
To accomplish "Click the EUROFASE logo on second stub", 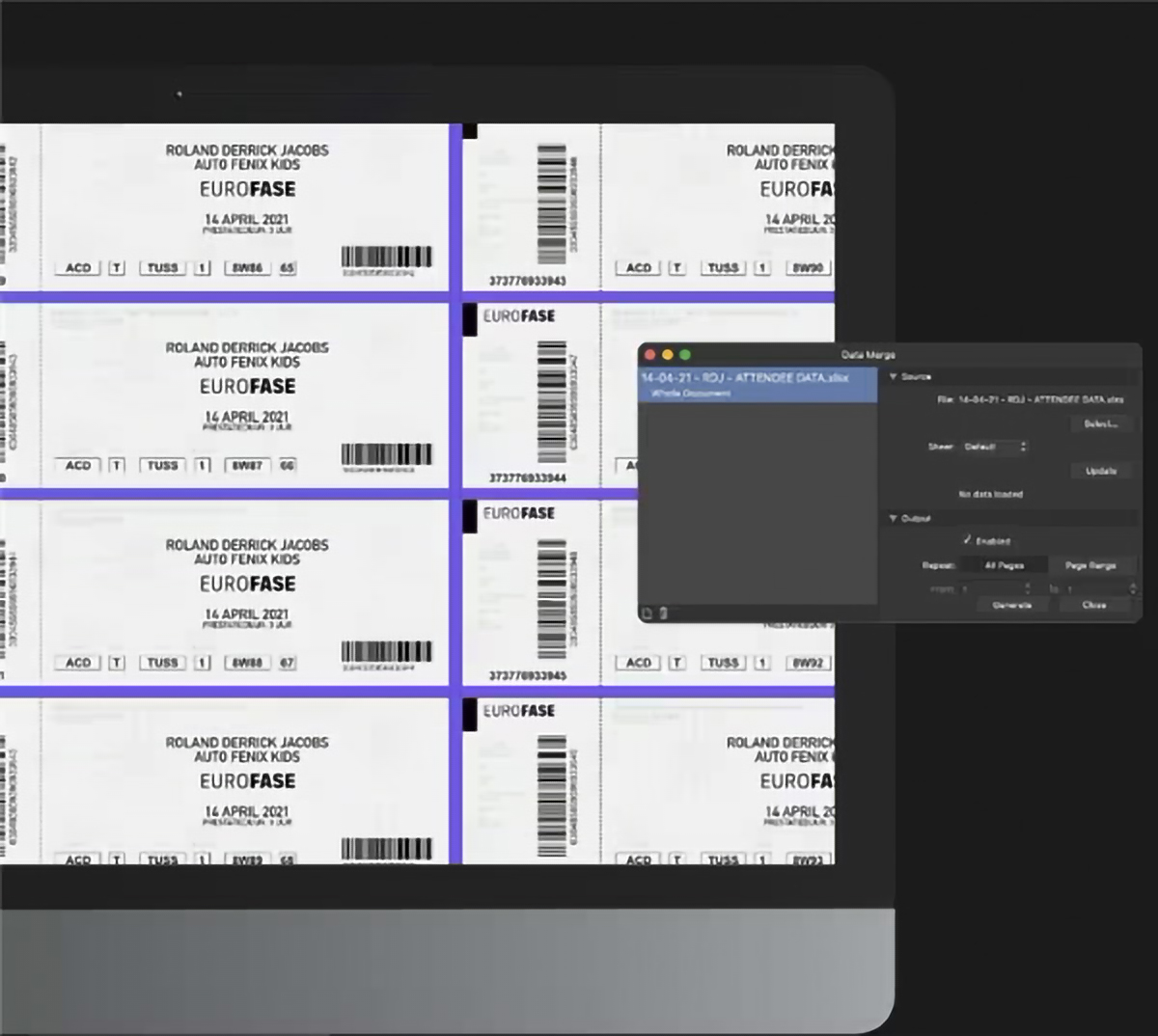I will (519, 316).
